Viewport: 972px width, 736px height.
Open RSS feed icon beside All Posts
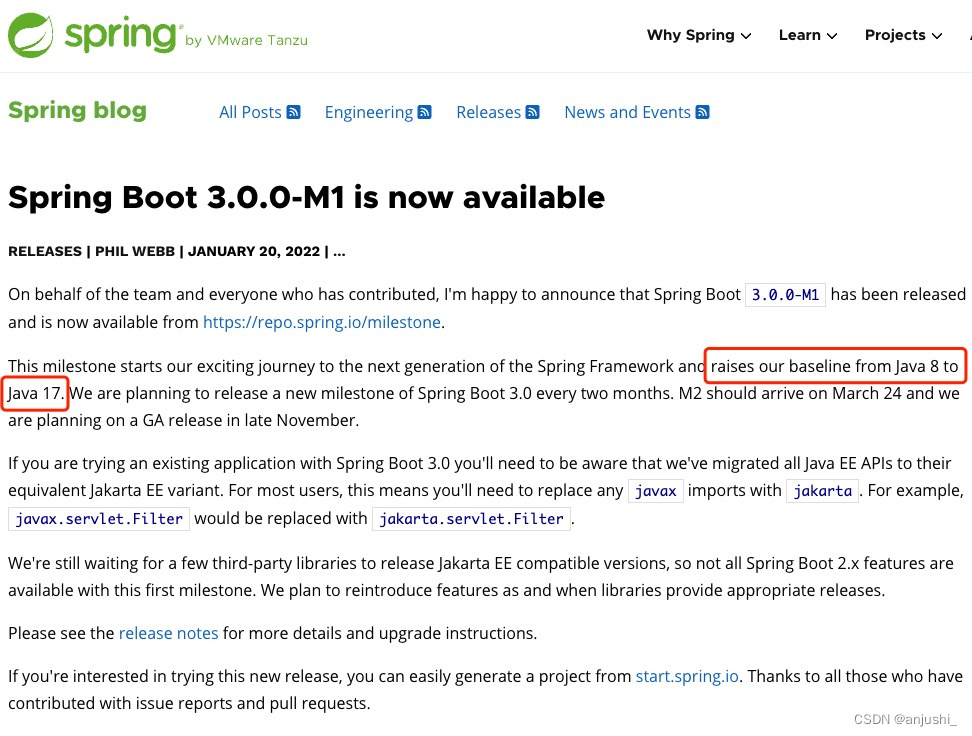pos(294,112)
